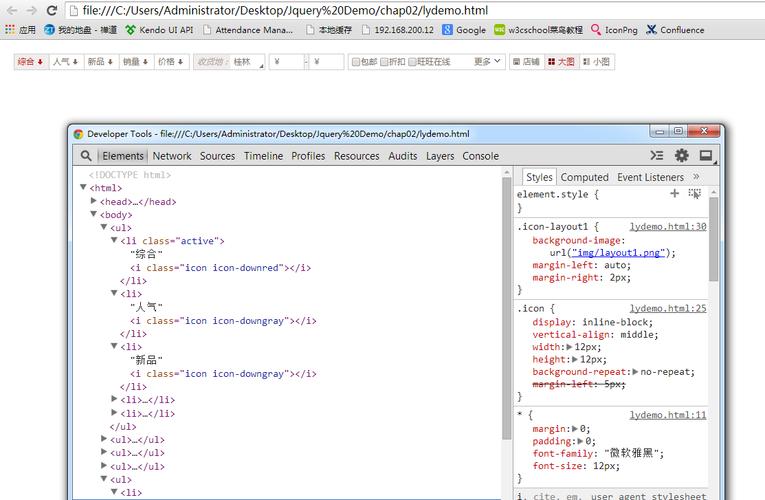
Task: Expand the head node
Action: pos(94,200)
